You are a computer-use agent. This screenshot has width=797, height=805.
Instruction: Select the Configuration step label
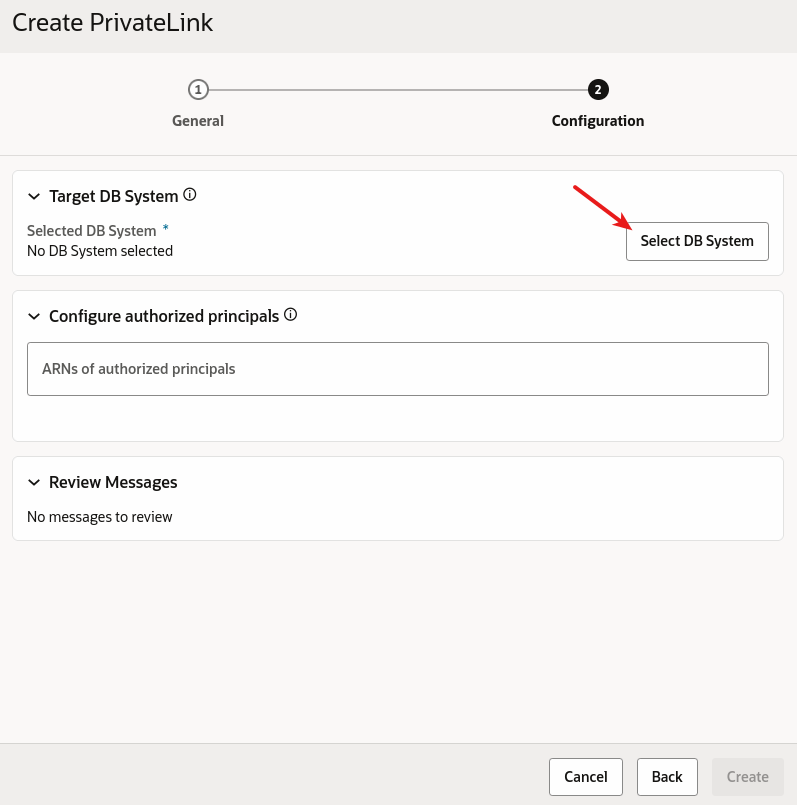pyautogui.click(x=598, y=121)
